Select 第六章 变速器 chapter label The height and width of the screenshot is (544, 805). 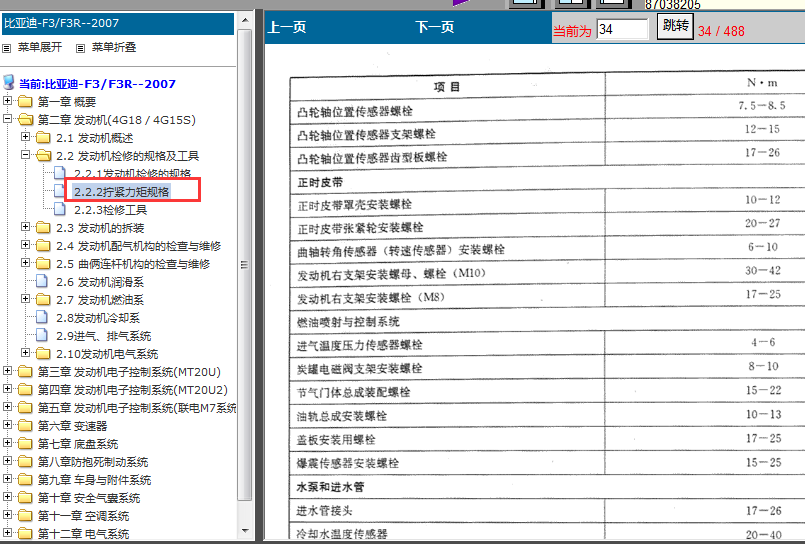pos(72,426)
